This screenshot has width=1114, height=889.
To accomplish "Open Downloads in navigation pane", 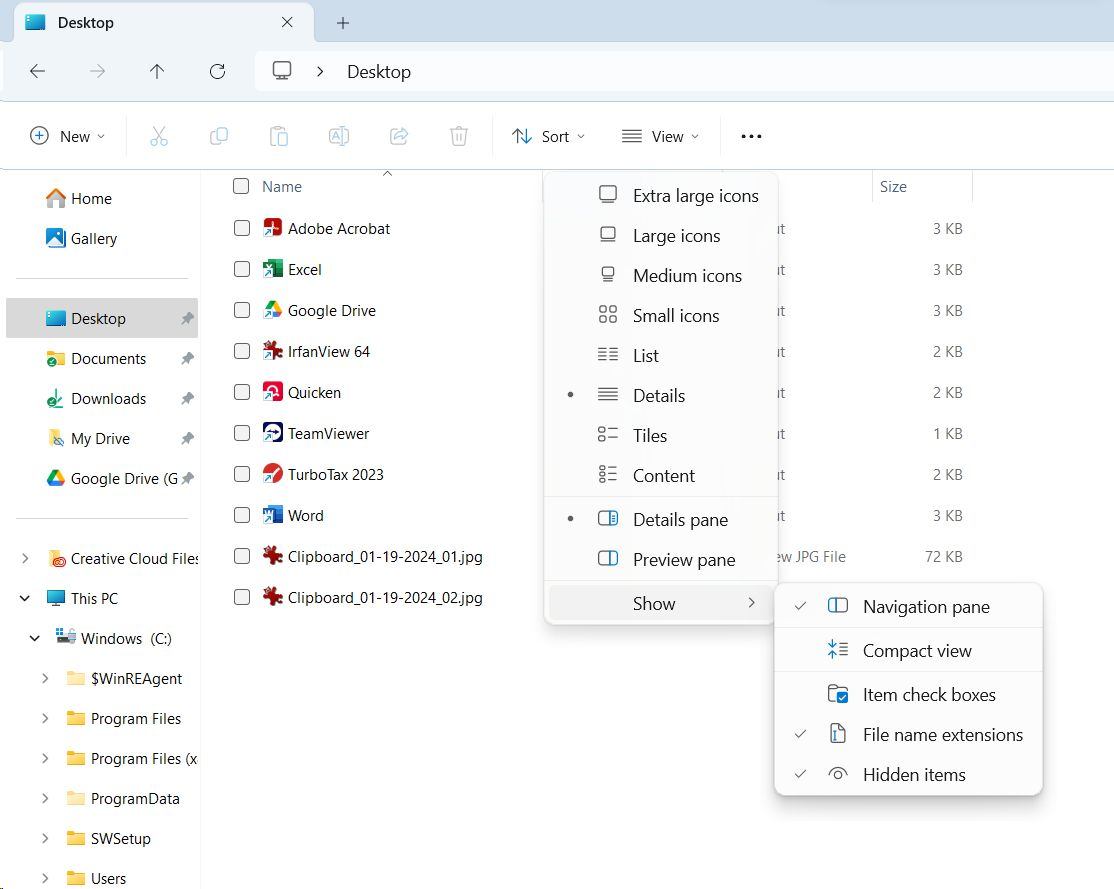I will coord(109,399).
